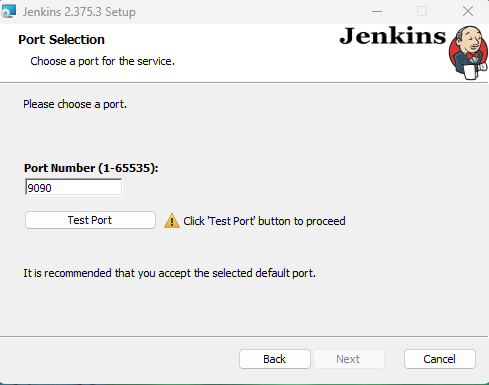This screenshot has height=385, width=489.
Task: Focus the port number field containing 9090
Action: (73, 187)
